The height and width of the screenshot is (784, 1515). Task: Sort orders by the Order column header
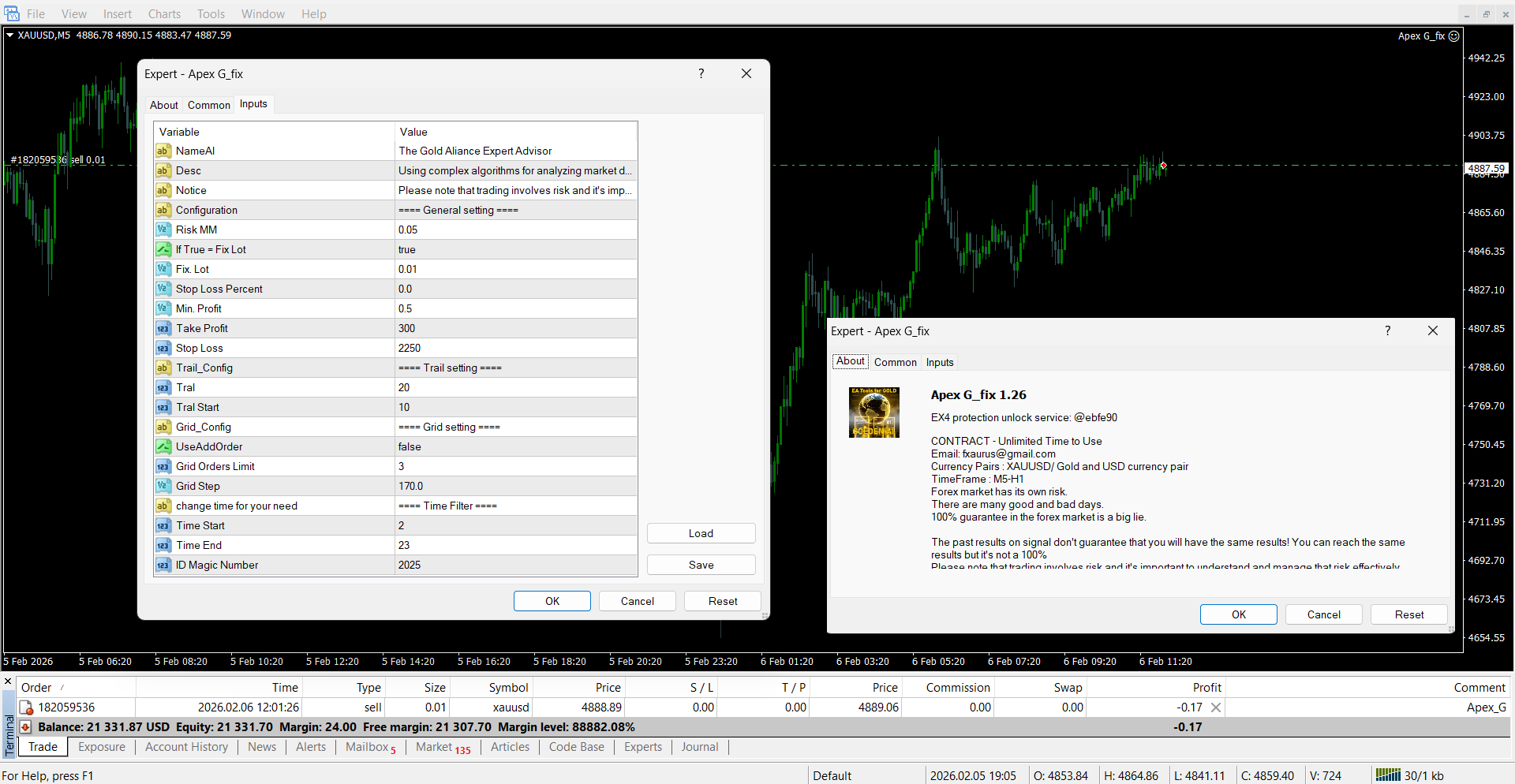36,688
